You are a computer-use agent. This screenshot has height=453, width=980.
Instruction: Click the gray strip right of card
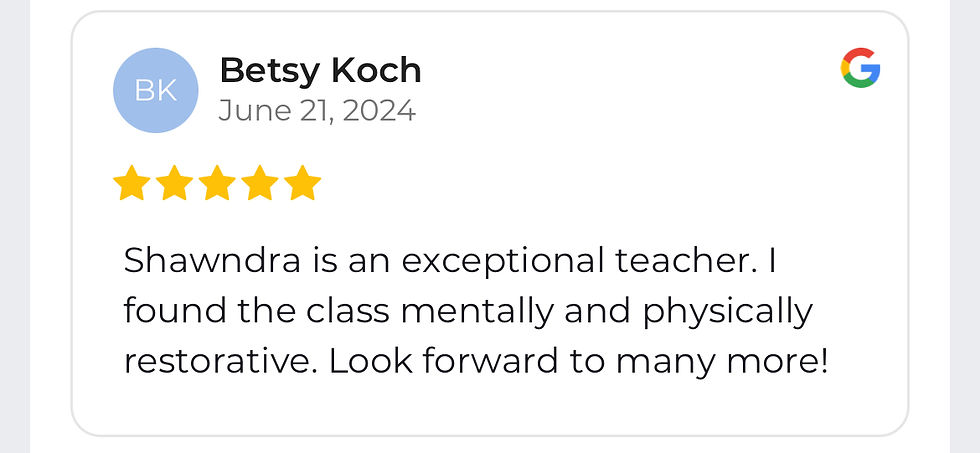pyautogui.click(x=964, y=226)
